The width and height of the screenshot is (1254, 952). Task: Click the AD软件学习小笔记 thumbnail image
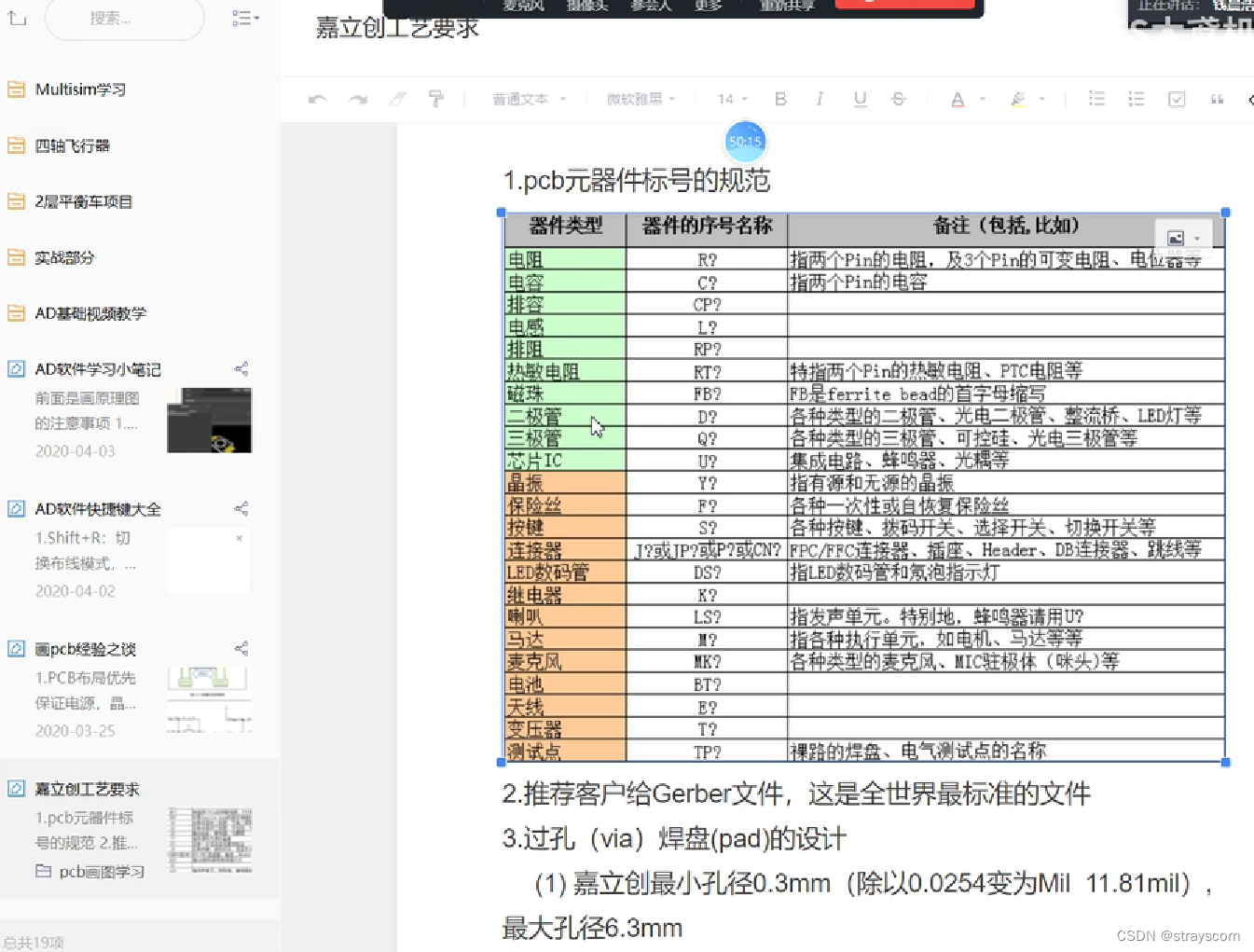tap(209, 421)
